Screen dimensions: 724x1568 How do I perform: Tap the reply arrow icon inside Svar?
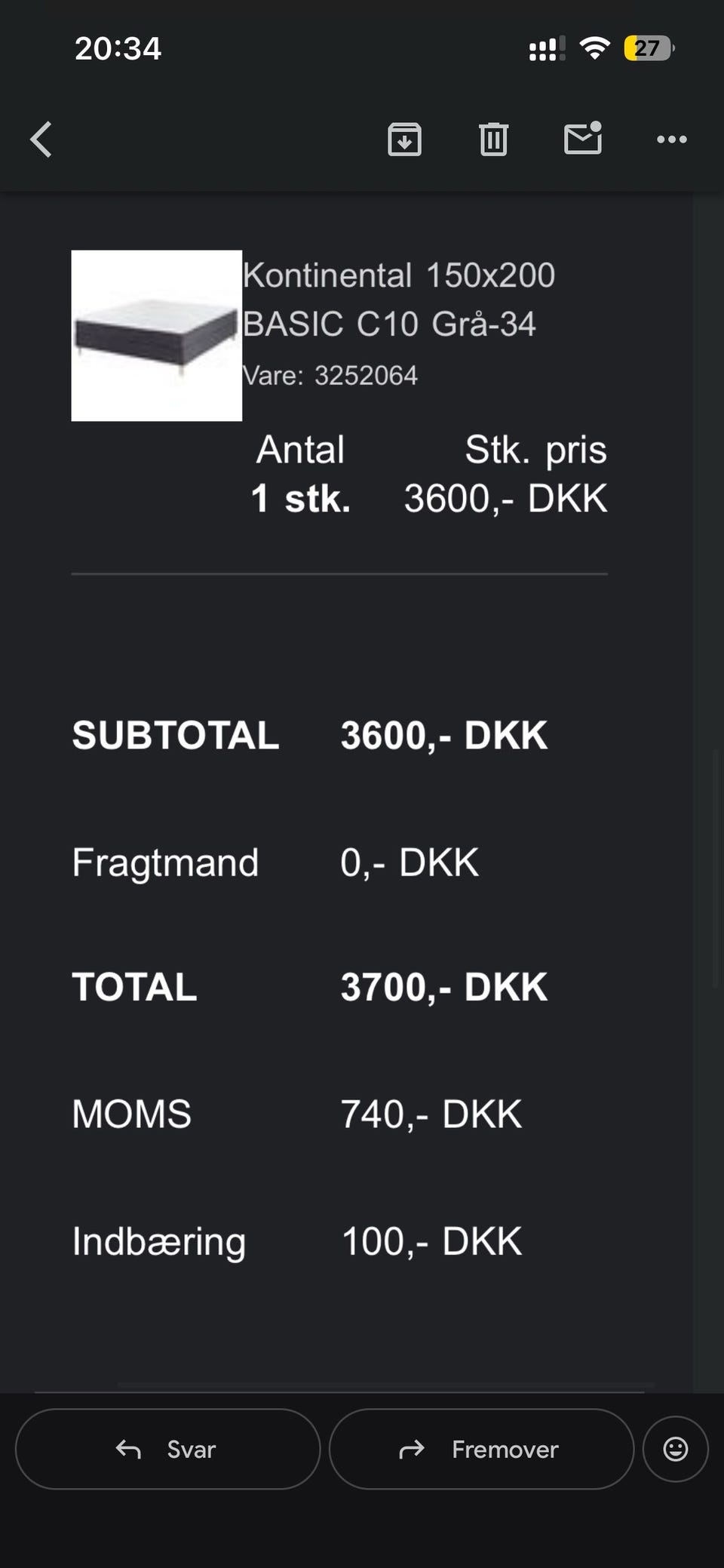coord(128,1449)
